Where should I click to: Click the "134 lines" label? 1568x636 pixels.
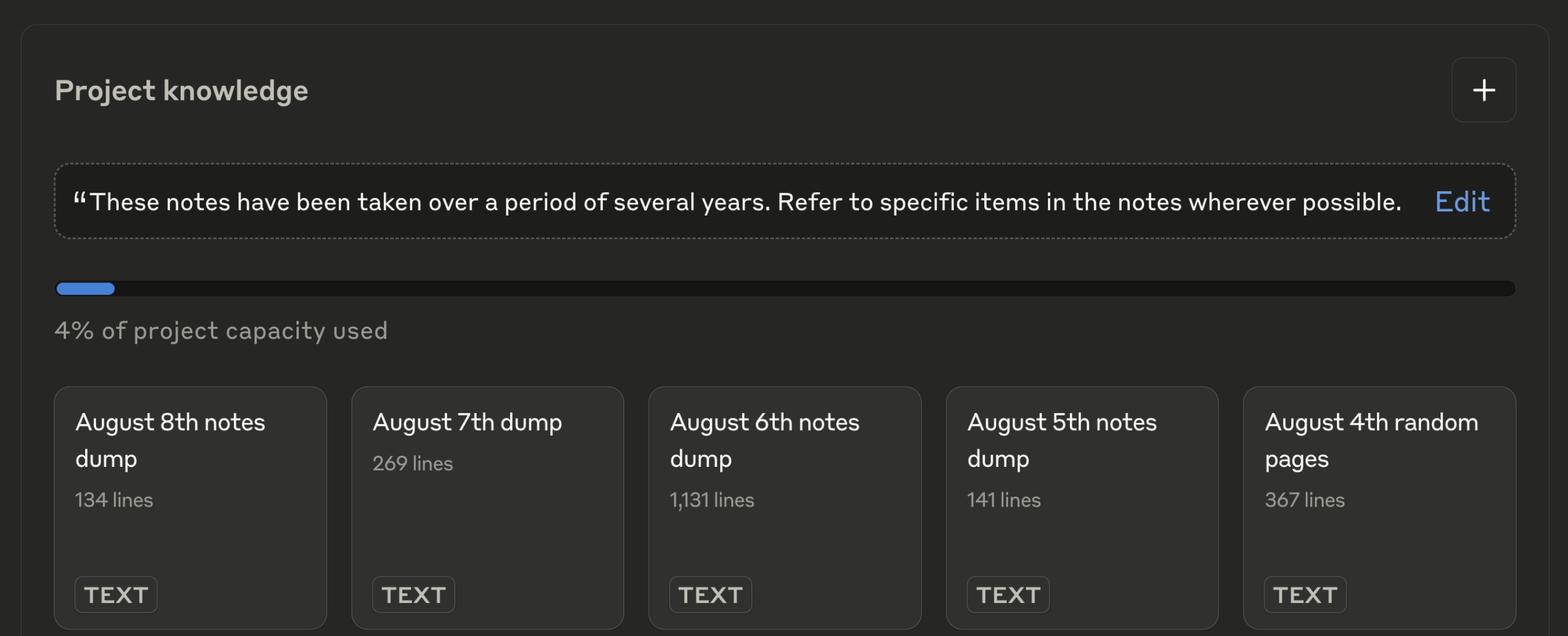(114, 500)
